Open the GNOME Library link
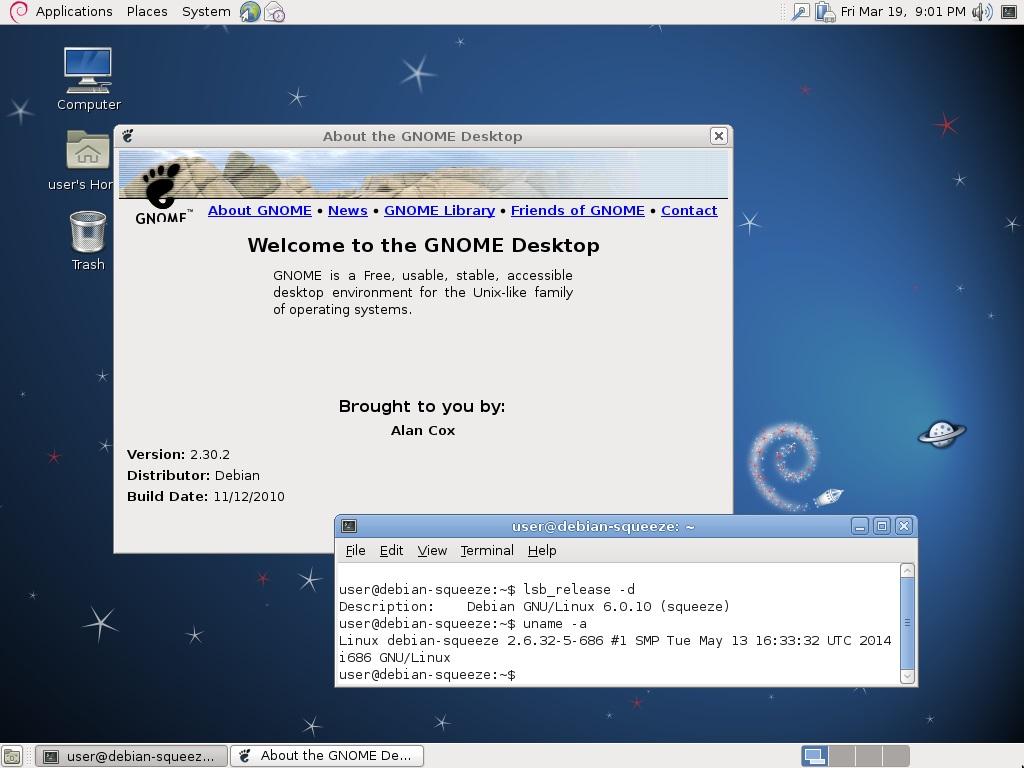 coord(440,210)
